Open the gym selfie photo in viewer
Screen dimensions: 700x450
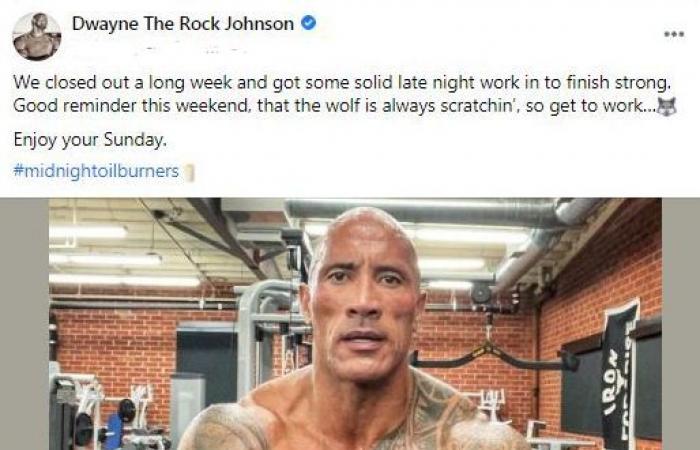coord(355,324)
